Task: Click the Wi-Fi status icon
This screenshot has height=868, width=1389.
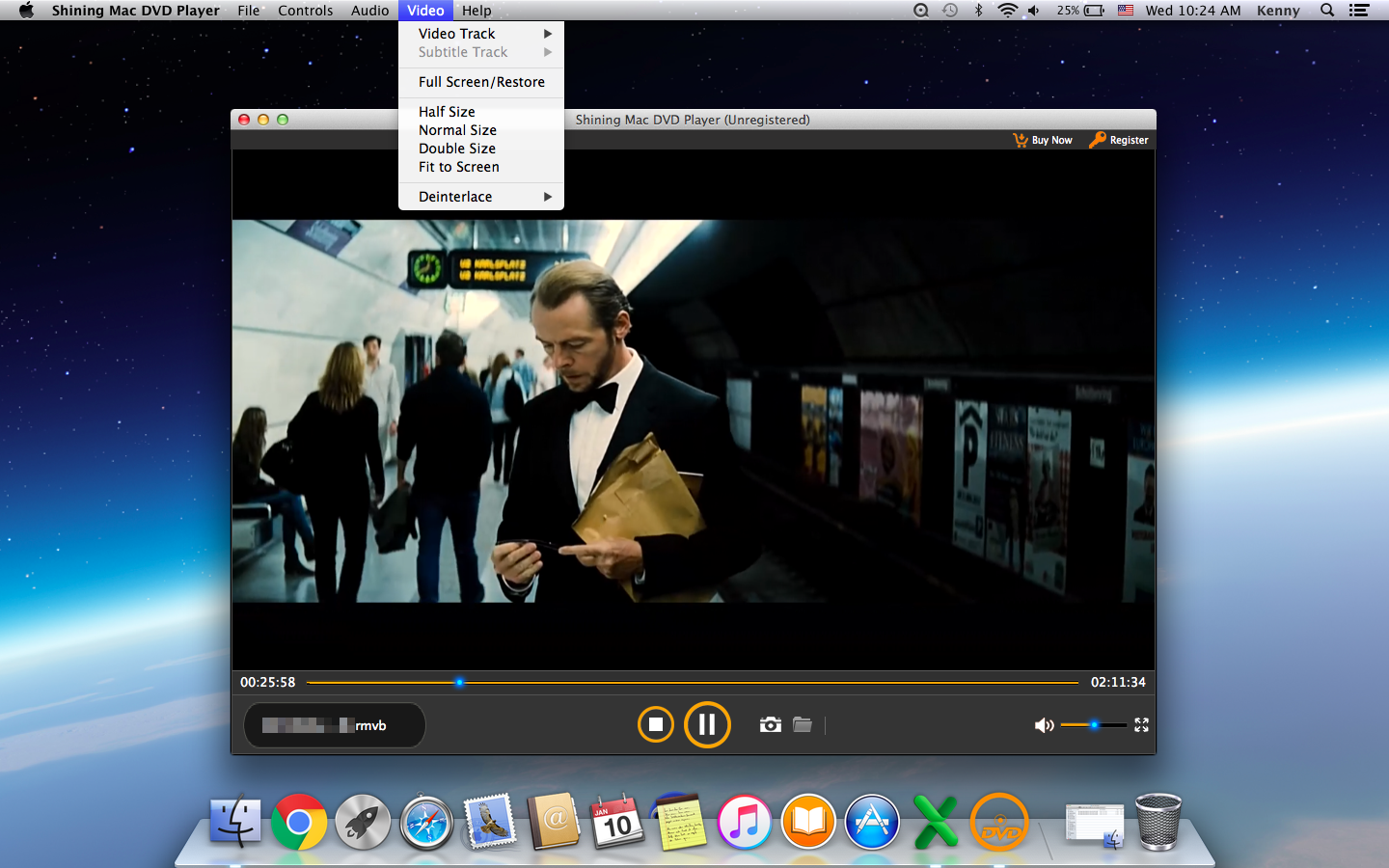Action: click(1007, 11)
